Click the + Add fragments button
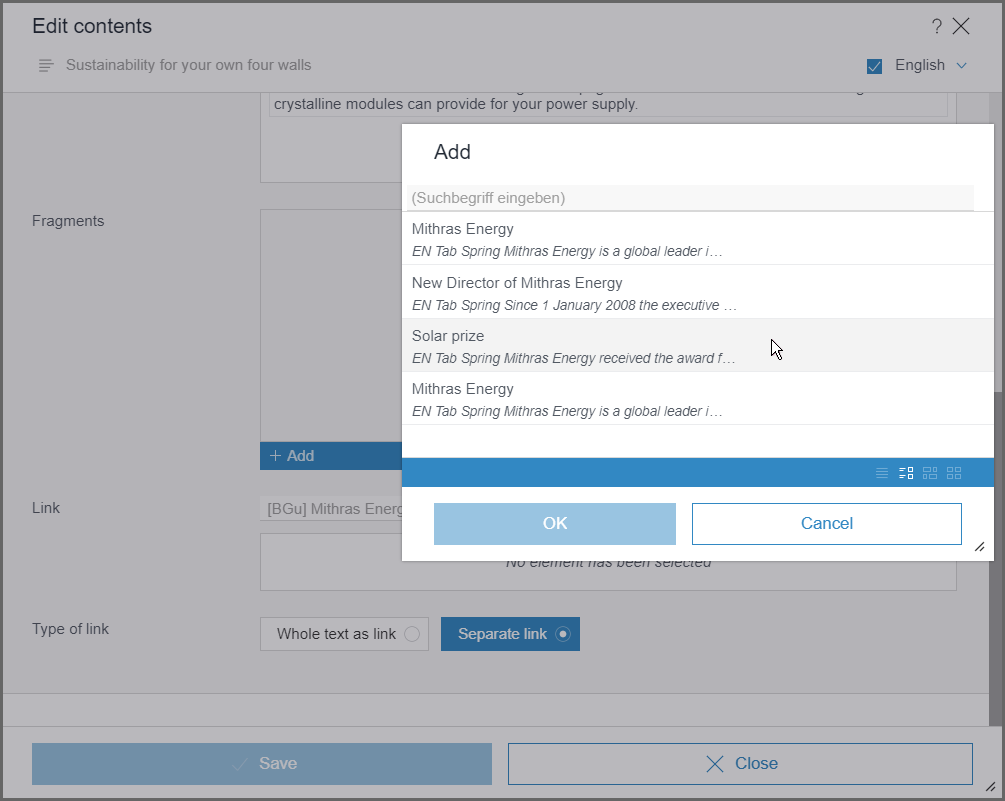The width and height of the screenshot is (1005, 801). point(331,456)
